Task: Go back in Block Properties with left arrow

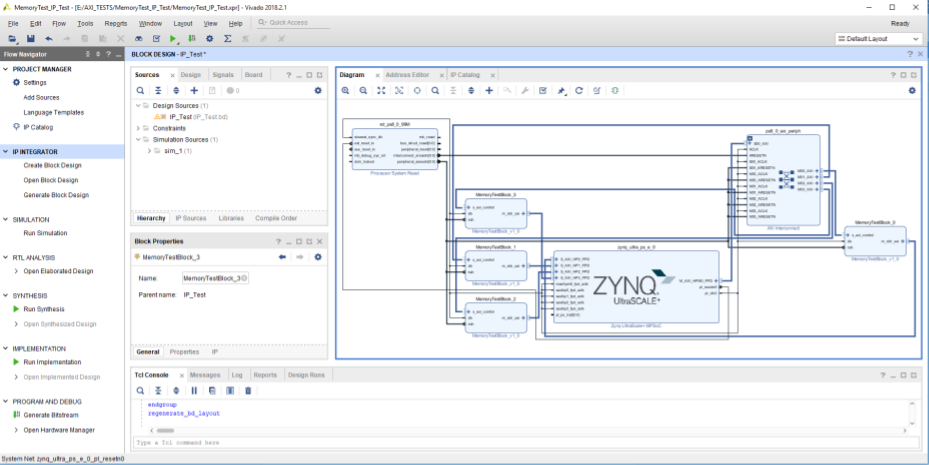Action: (x=282, y=257)
